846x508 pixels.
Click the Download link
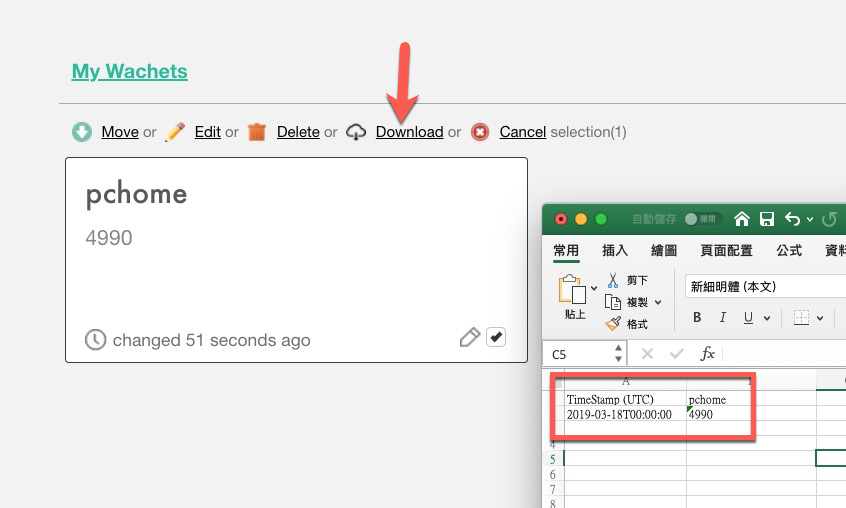[410, 132]
